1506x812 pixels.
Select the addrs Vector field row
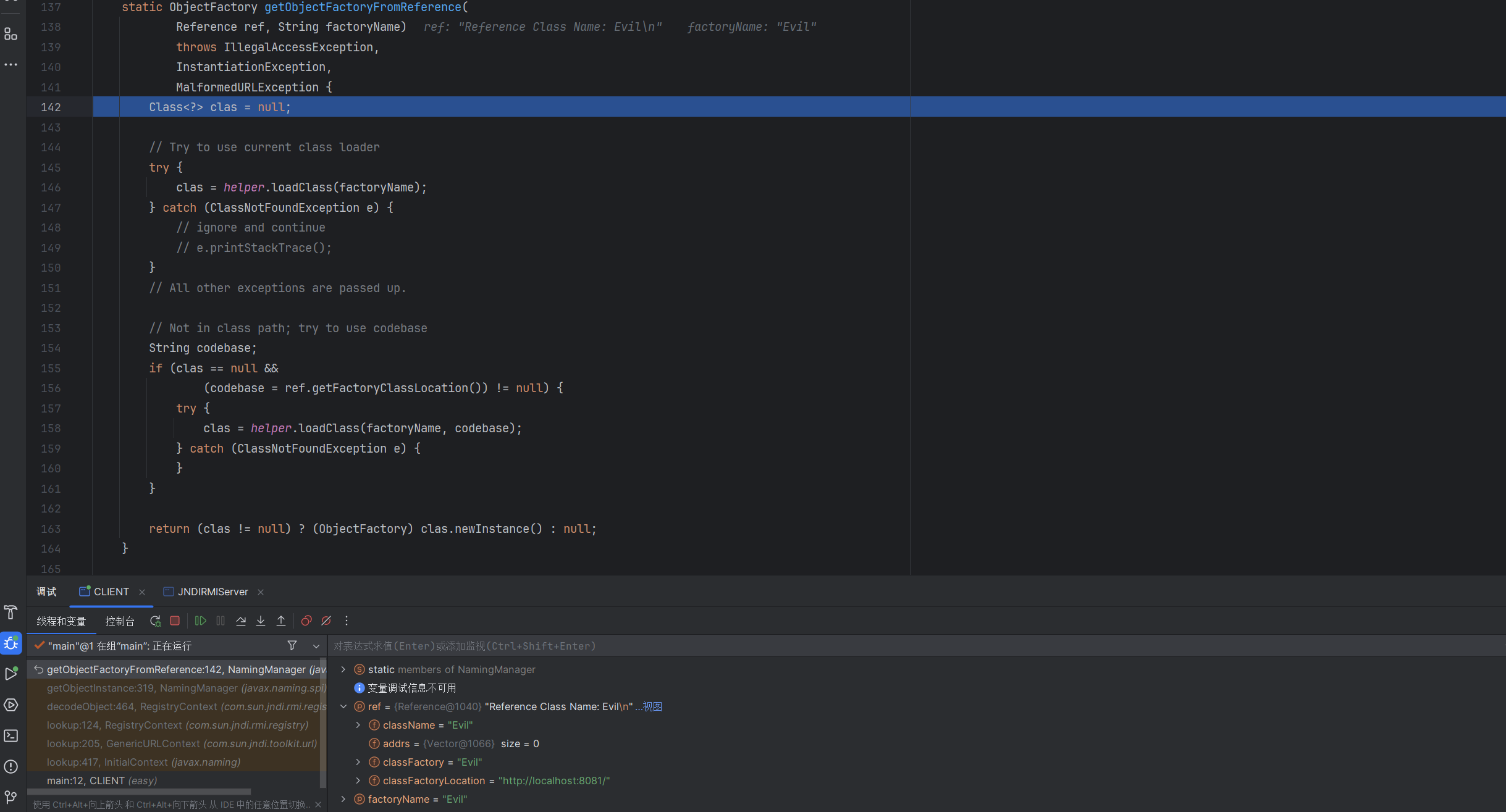917,743
